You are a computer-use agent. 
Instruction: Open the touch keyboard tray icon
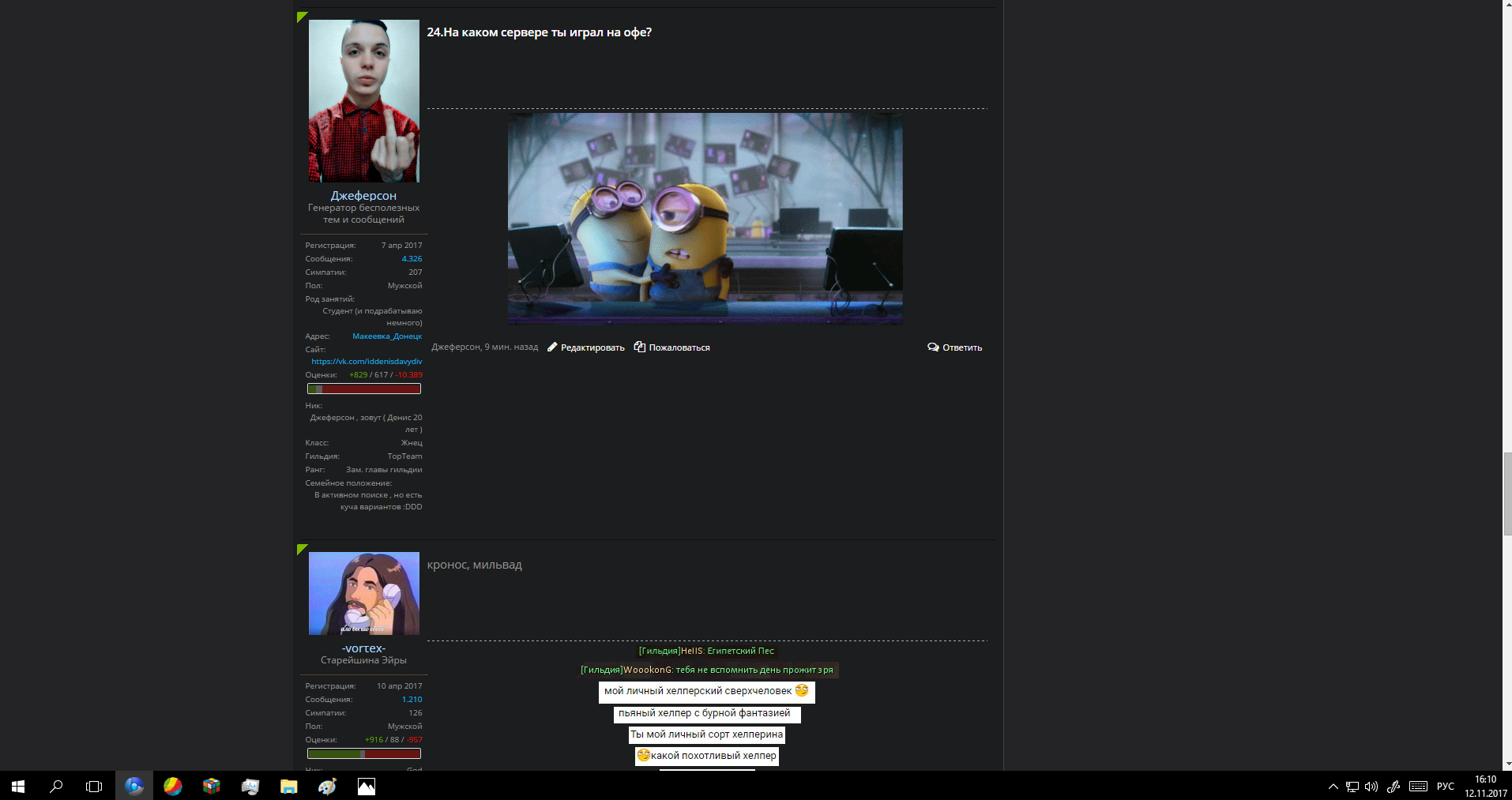pos(1419,787)
